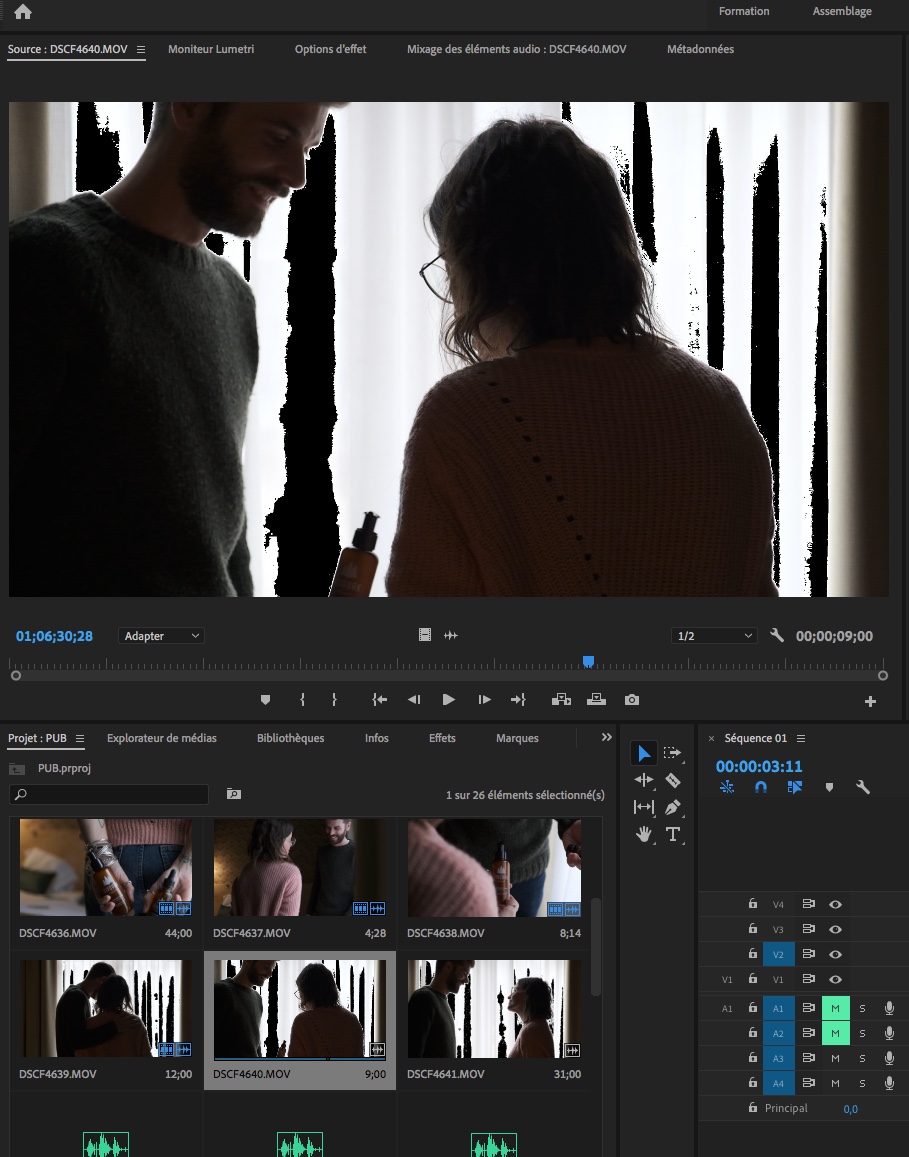Step forward one frame

[484, 700]
